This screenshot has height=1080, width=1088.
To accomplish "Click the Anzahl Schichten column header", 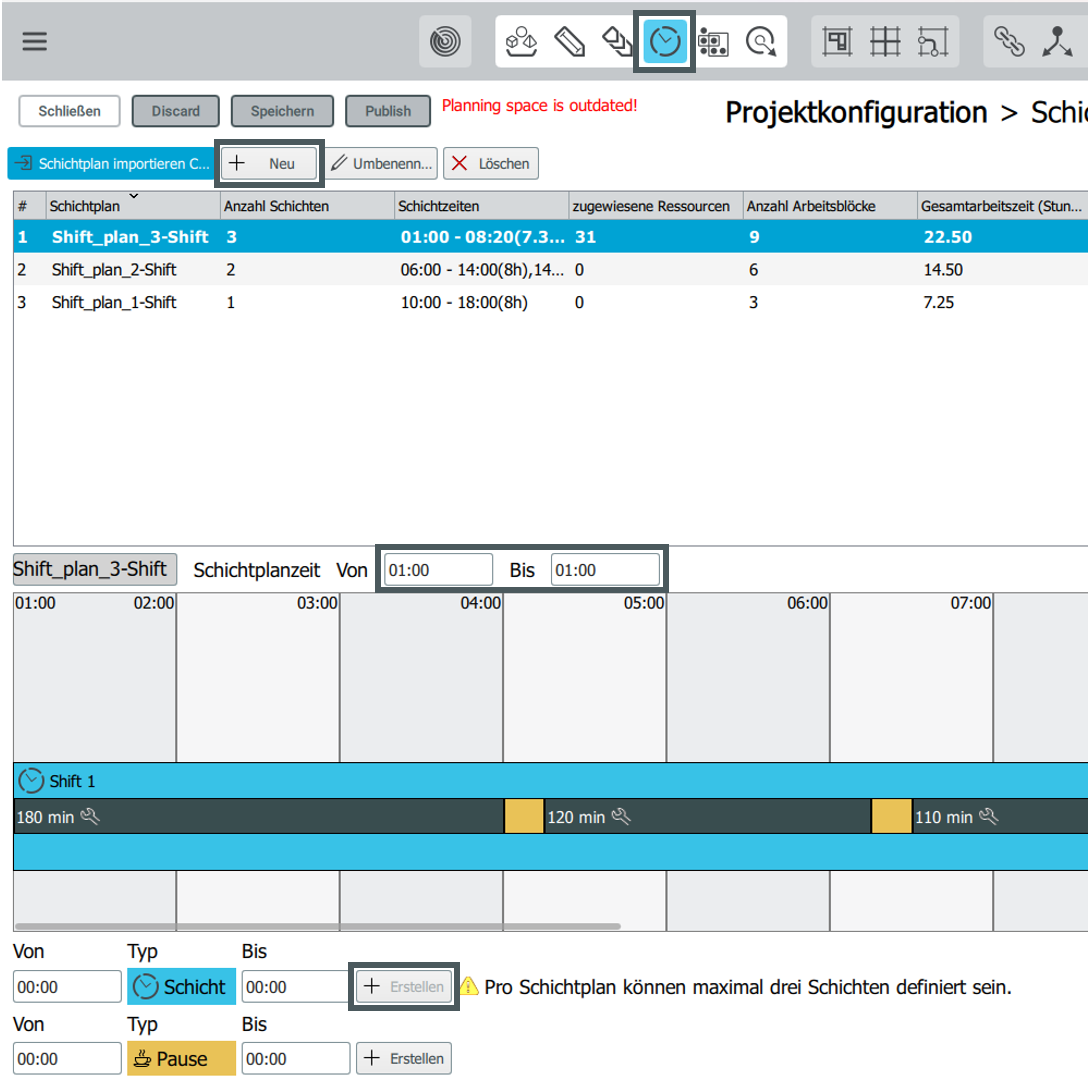I will click(307, 206).
